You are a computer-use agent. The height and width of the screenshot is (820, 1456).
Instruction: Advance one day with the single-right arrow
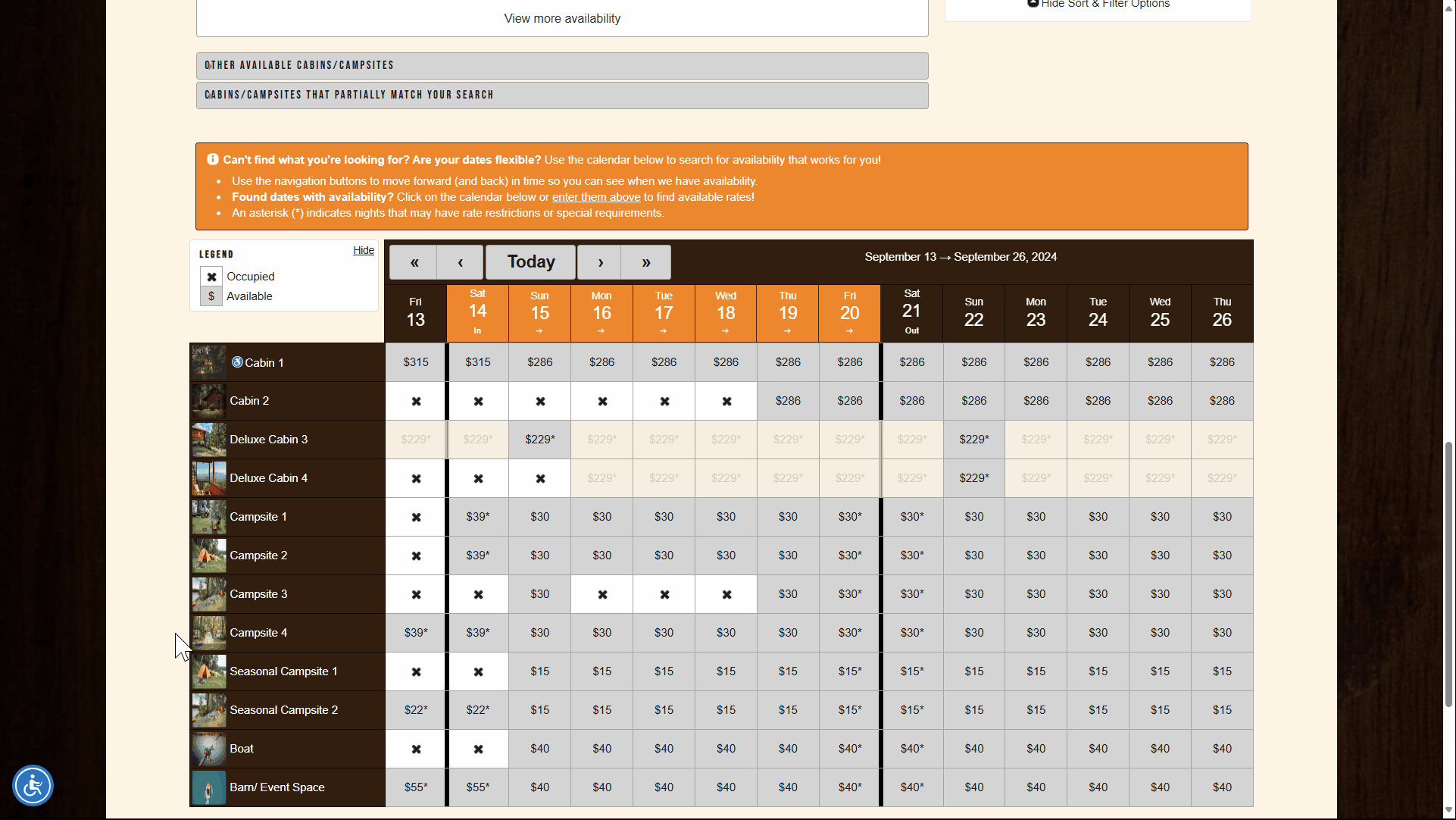[599, 261]
